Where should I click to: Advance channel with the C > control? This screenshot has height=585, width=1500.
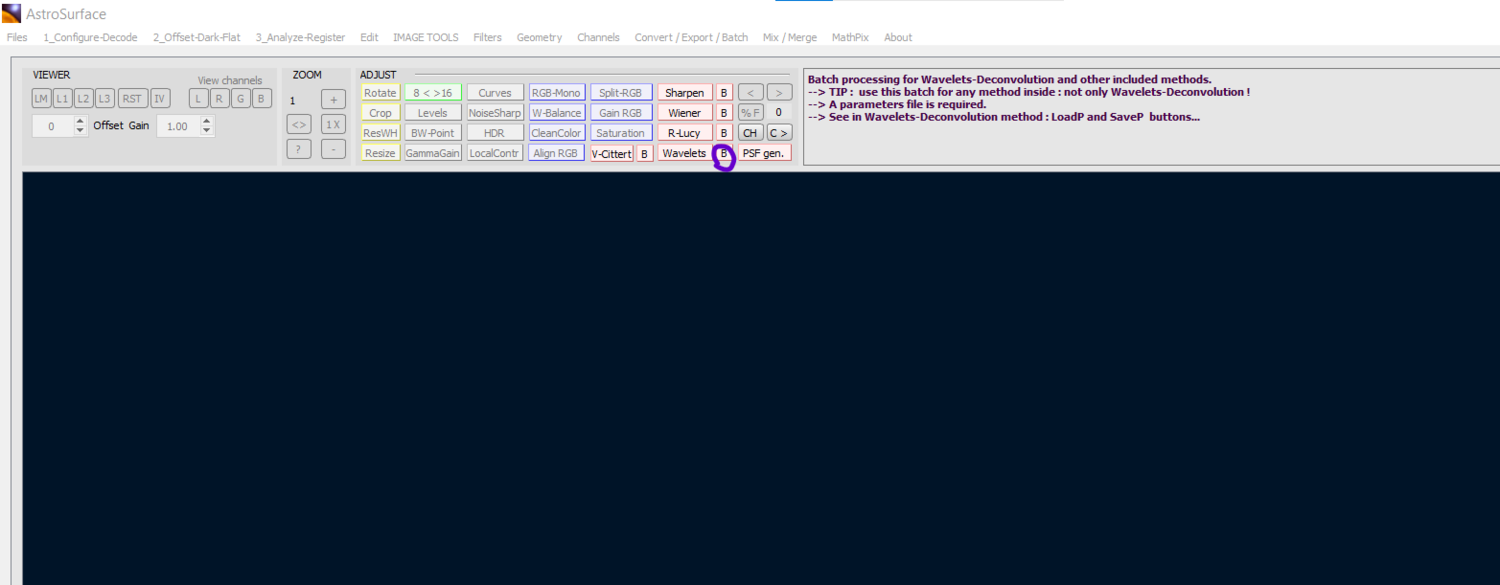(779, 132)
